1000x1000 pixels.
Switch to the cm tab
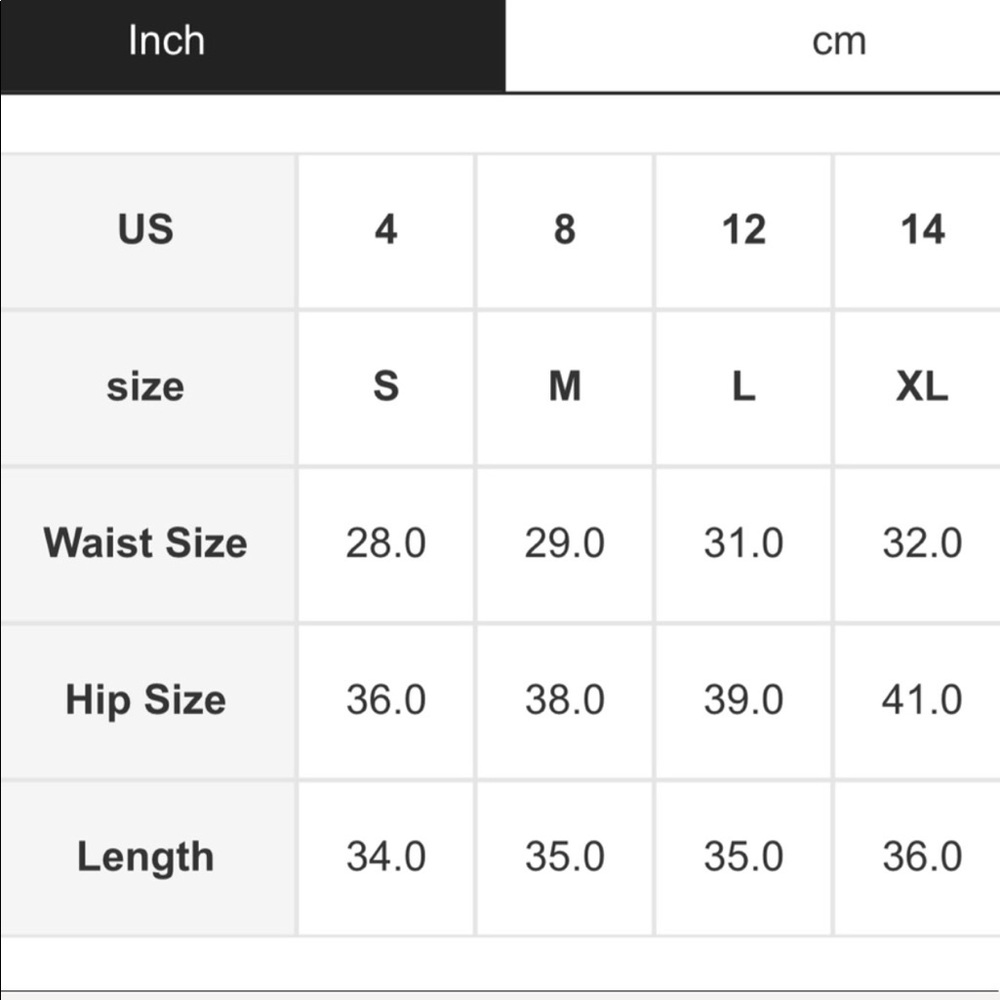click(x=838, y=42)
